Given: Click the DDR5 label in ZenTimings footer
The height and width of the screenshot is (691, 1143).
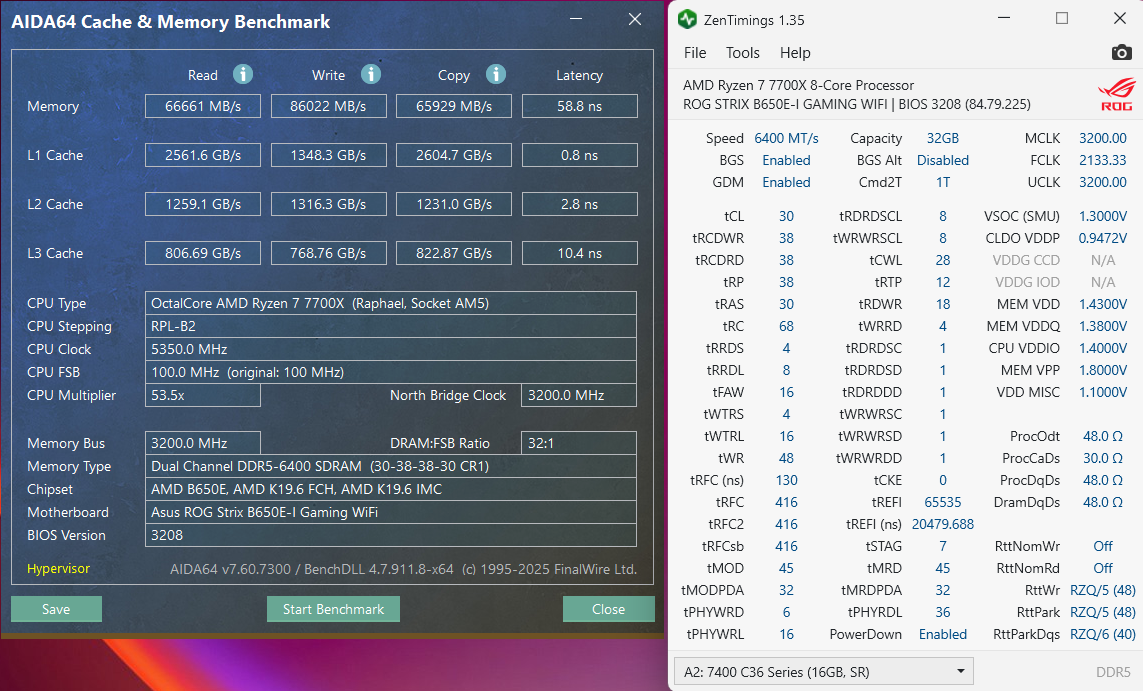Looking at the screenshot, I should click(1113, 672).
